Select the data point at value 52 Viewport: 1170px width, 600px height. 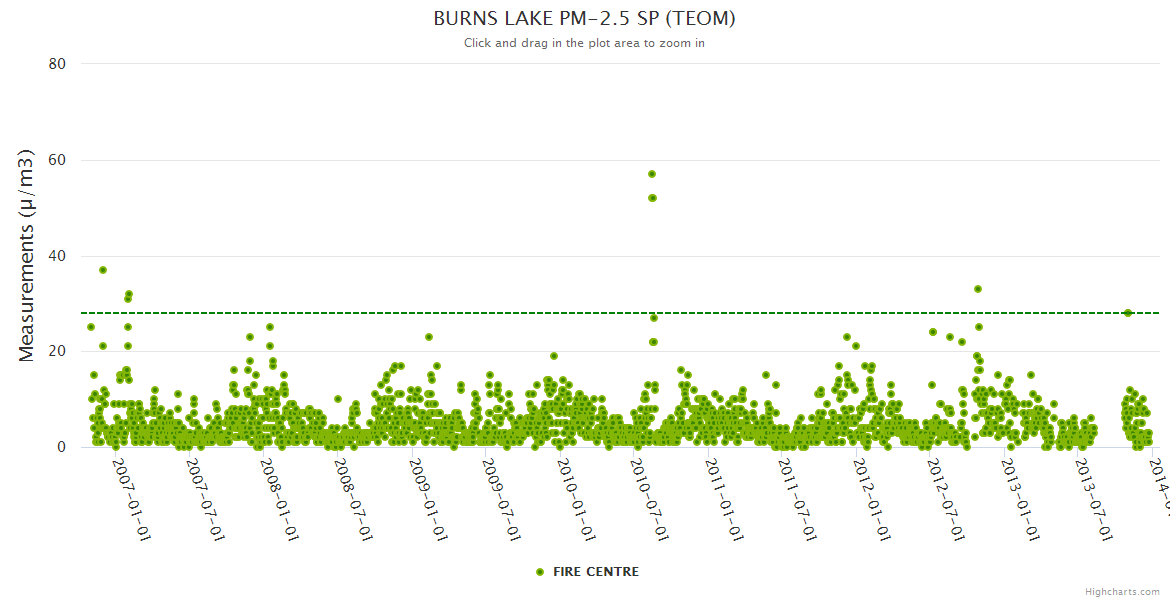(652, 198)
